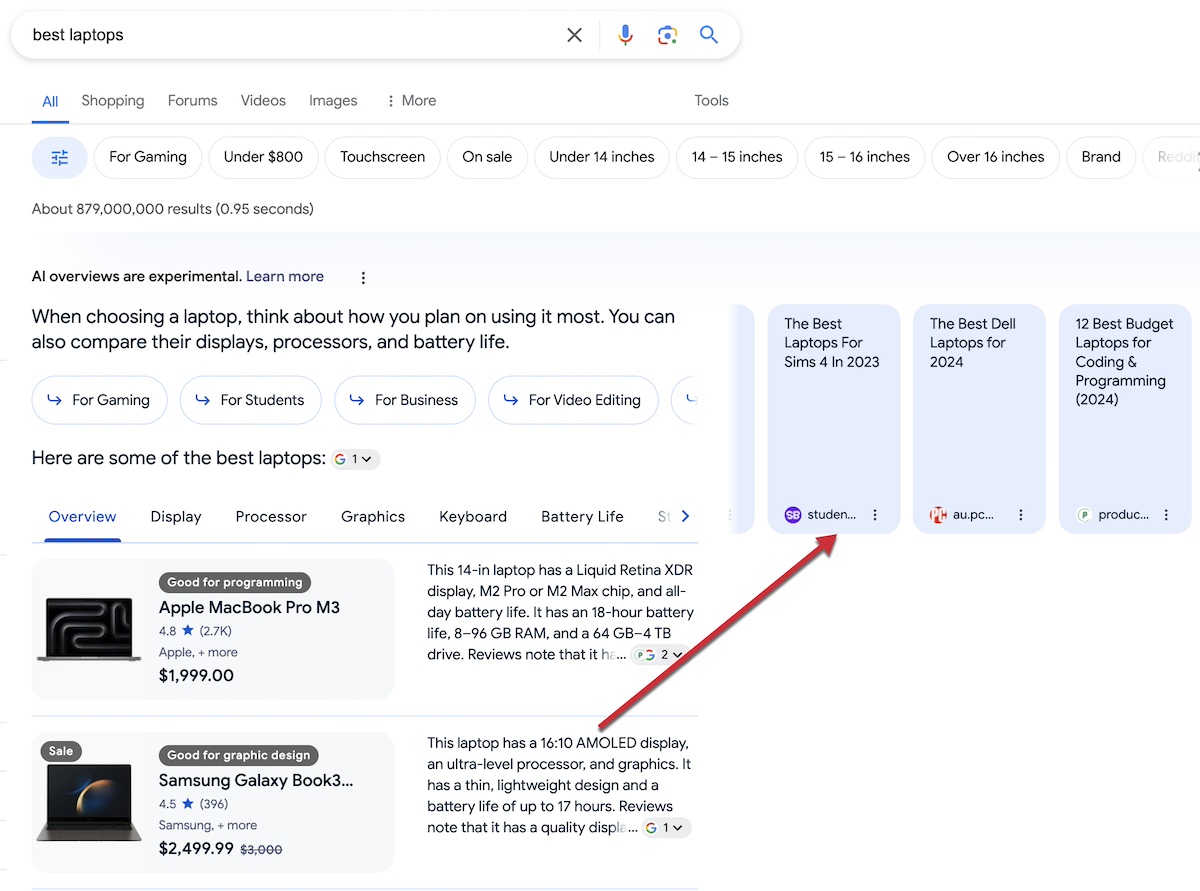
Task: Click the Learn more link
Action: coord(285,277)
